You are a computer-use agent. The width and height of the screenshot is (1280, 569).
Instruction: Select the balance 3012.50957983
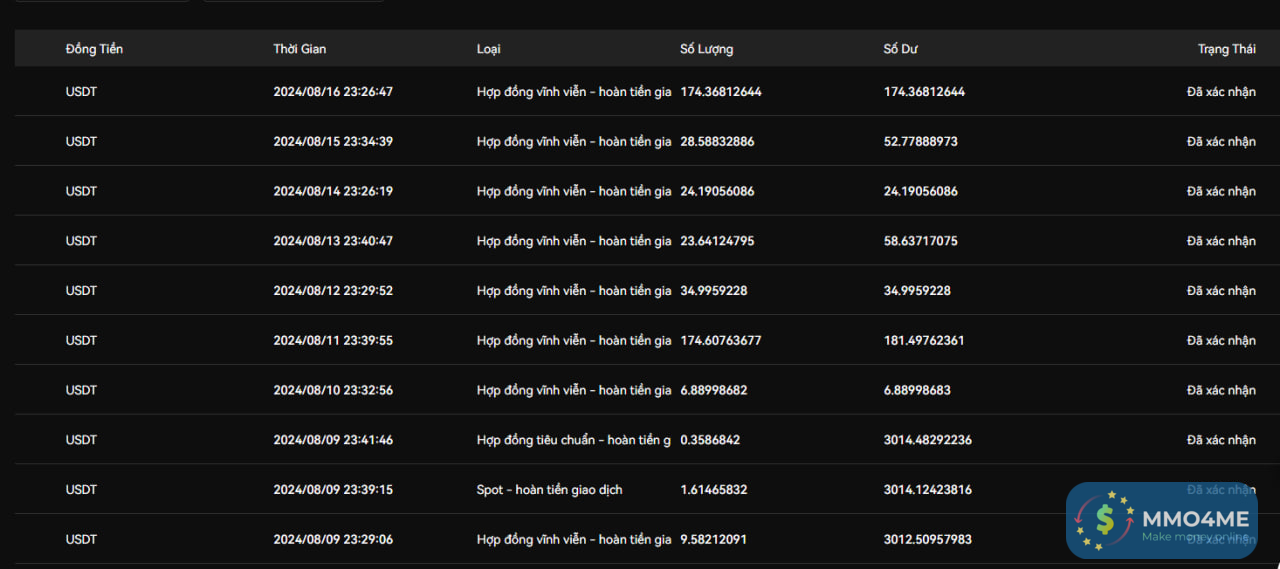click(928, 539)
